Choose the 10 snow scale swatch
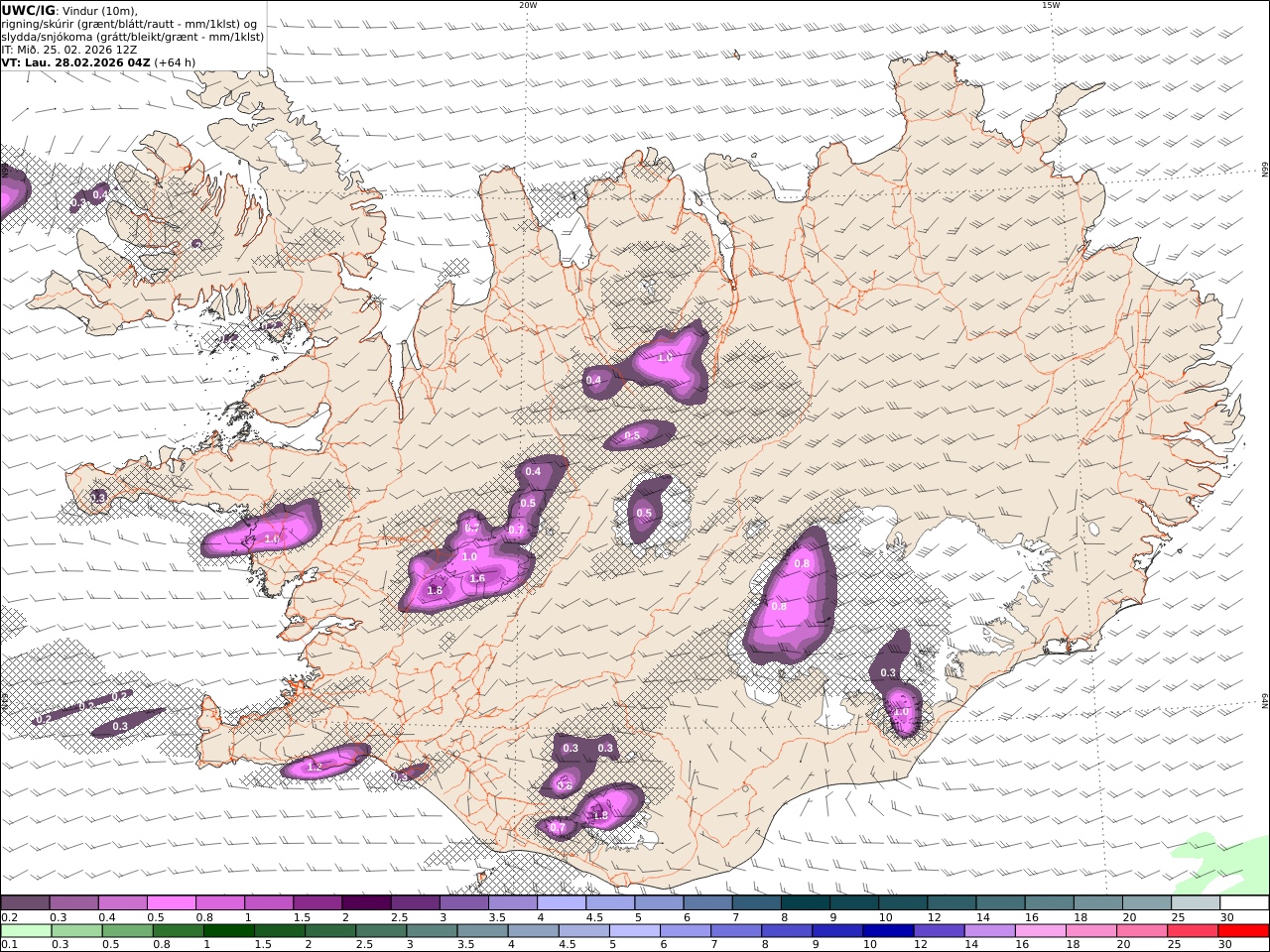Screen dimensions: 1270x952 pos(902,903)
